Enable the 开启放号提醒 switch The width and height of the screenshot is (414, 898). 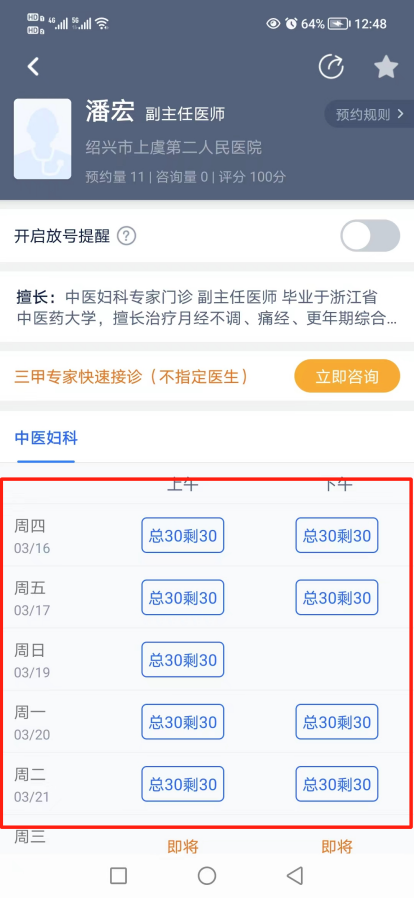click(370, 236)
